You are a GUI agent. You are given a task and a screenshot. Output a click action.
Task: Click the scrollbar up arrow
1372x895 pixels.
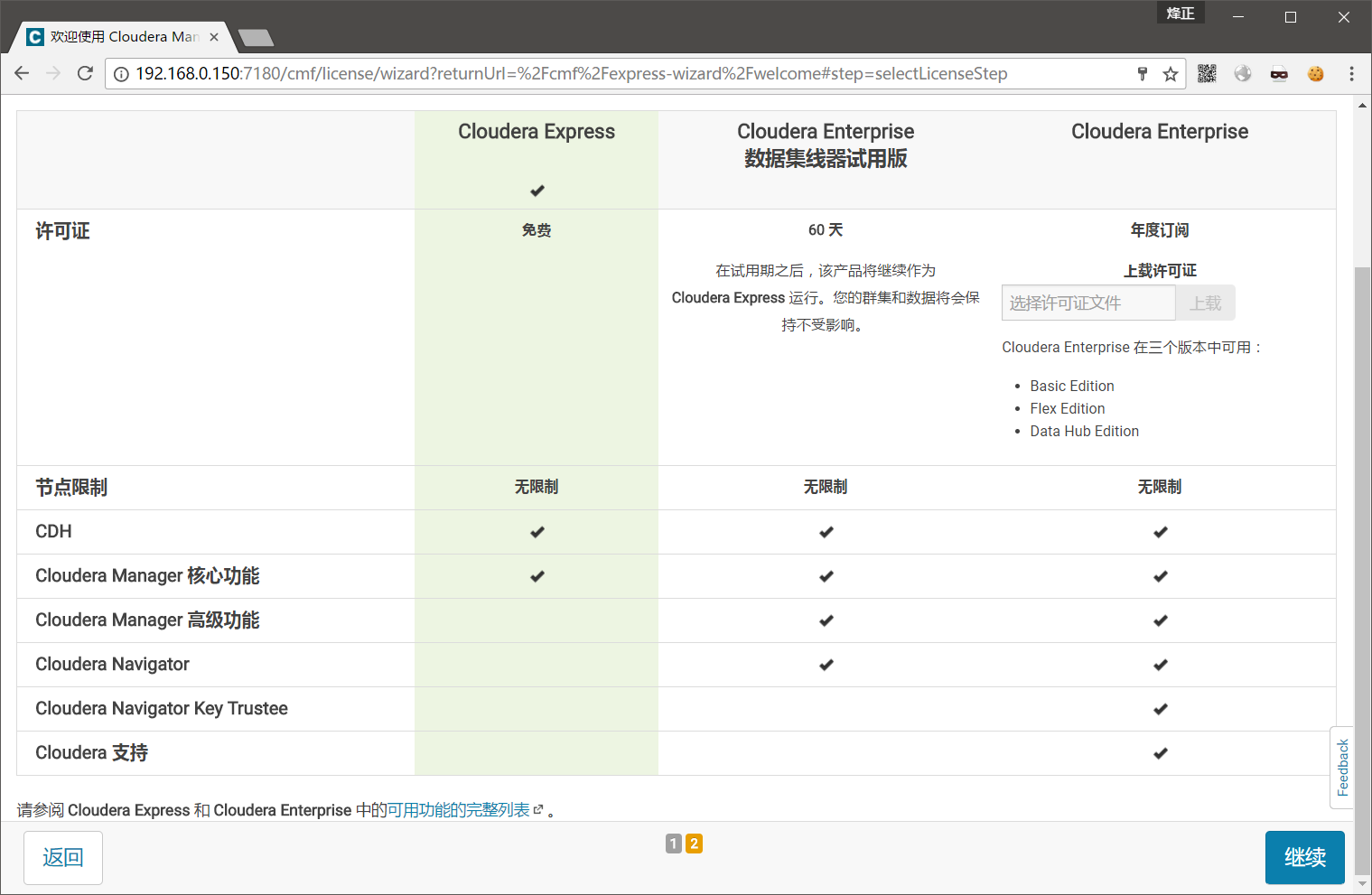(x=1362, y=105)
